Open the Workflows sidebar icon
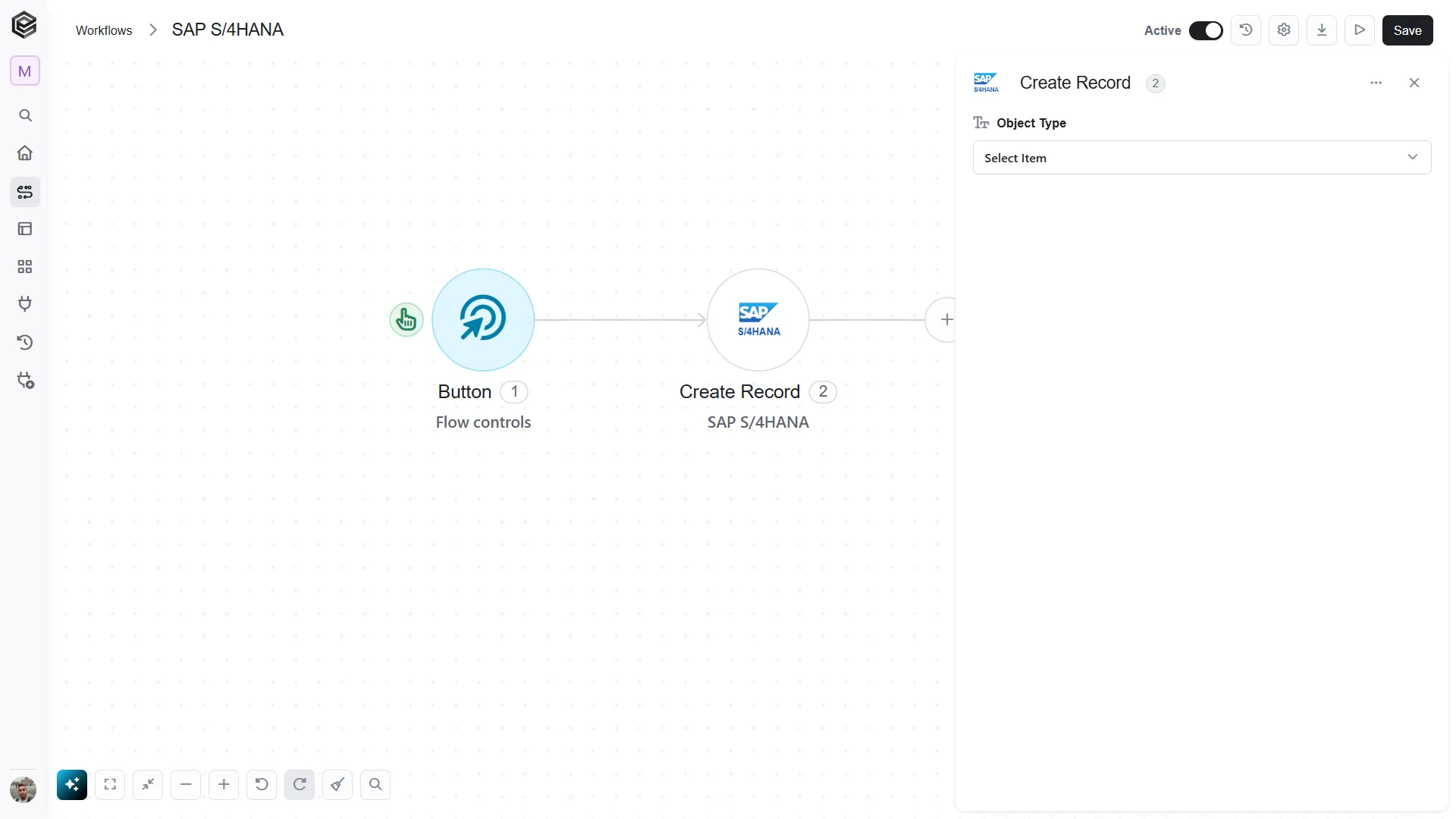Image resolution: width=1456 pixels, height=819 pixels. tap(25, 192)
